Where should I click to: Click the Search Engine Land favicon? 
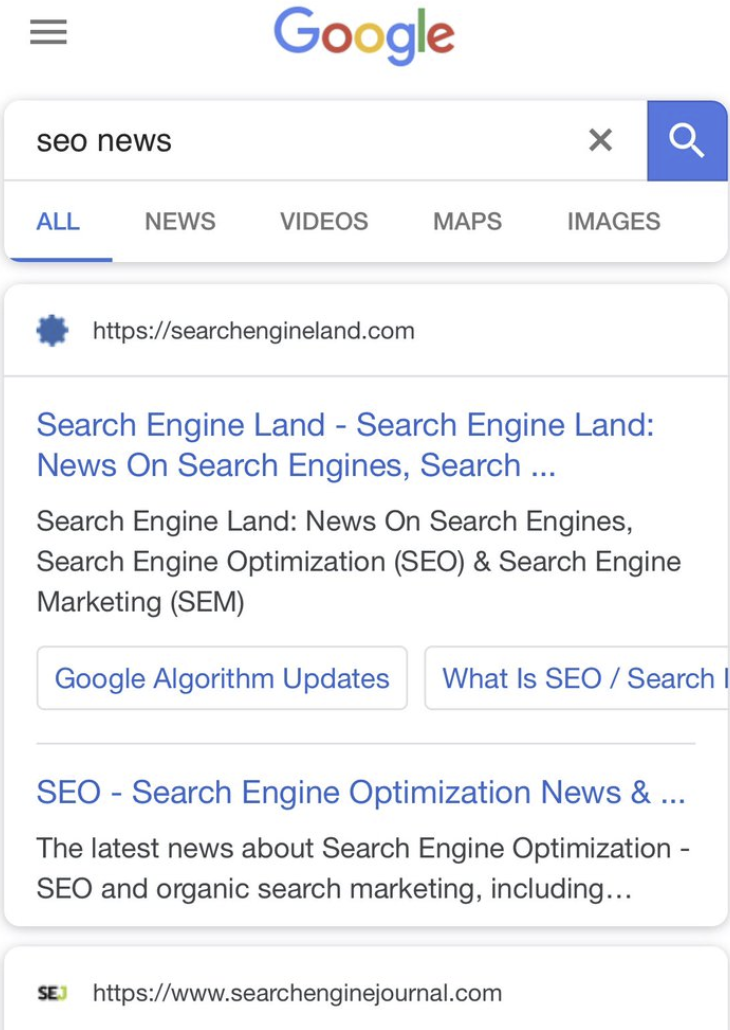[x=53, y=330]
